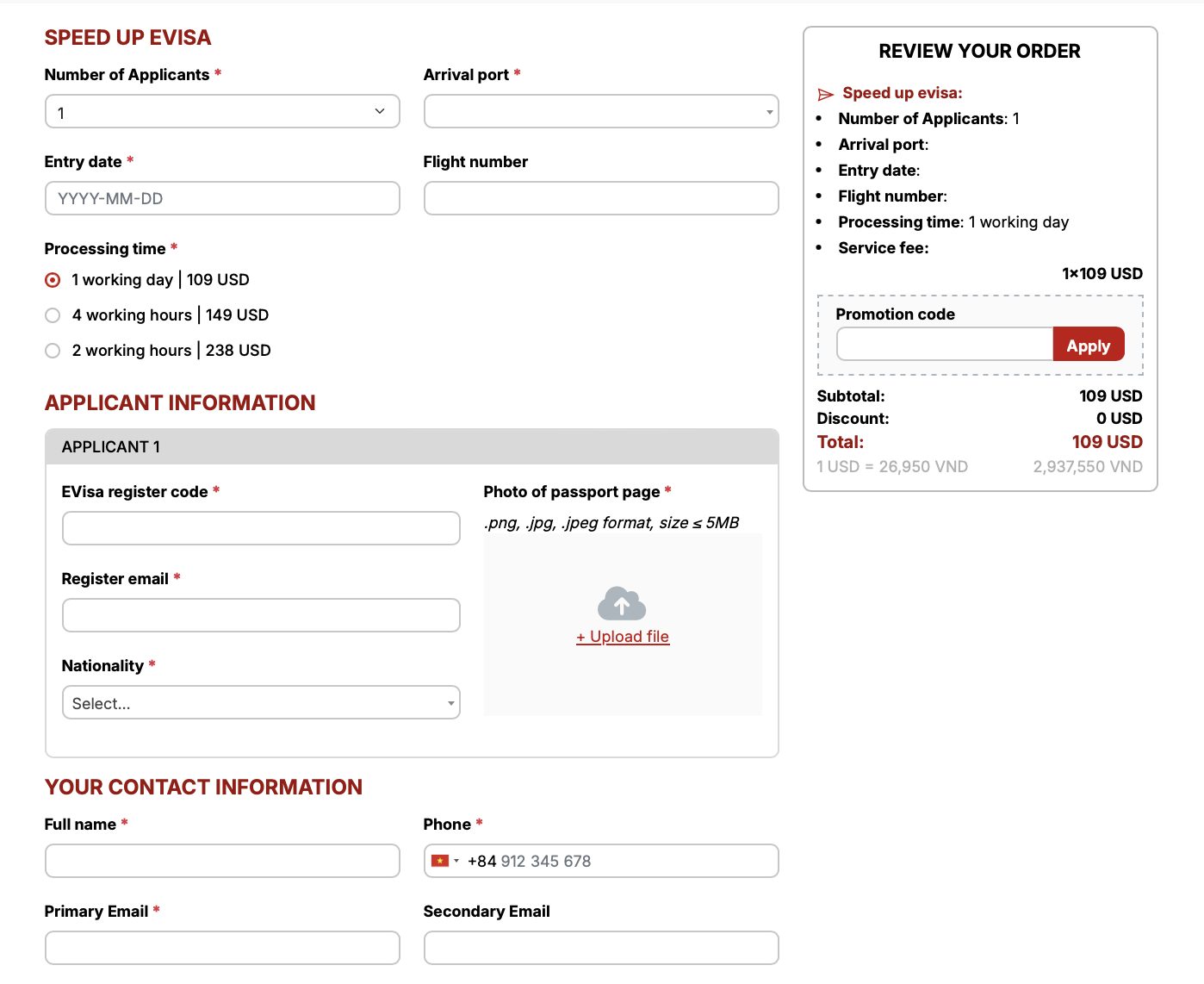The image size is (1204, 984).
Task: Click the Flight number text box
Action: pos(600,199)
